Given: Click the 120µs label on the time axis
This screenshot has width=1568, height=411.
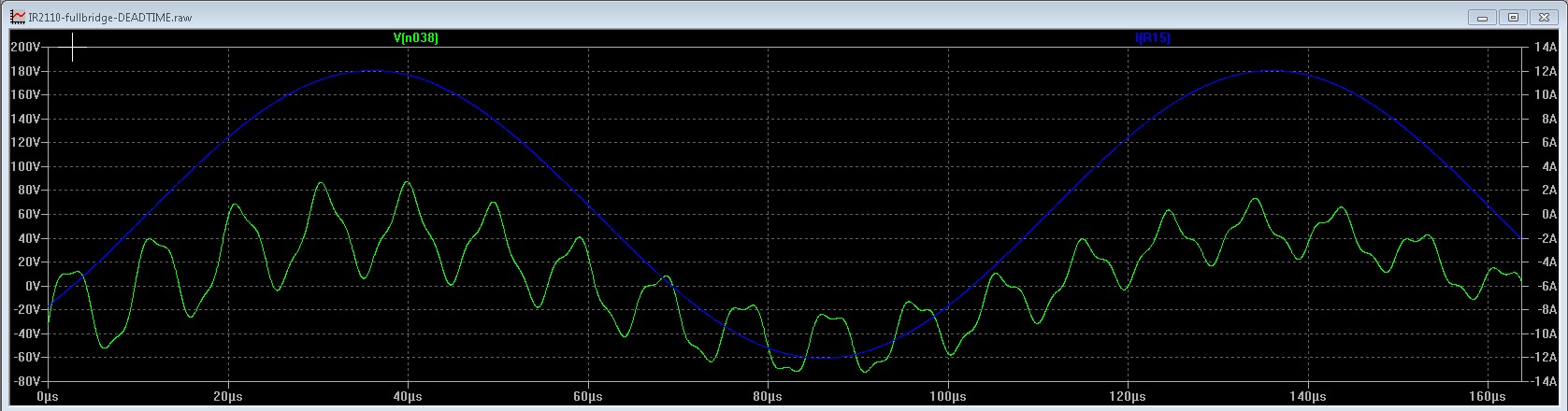Looking at the screenshot, I should (x=1129, y=396).
